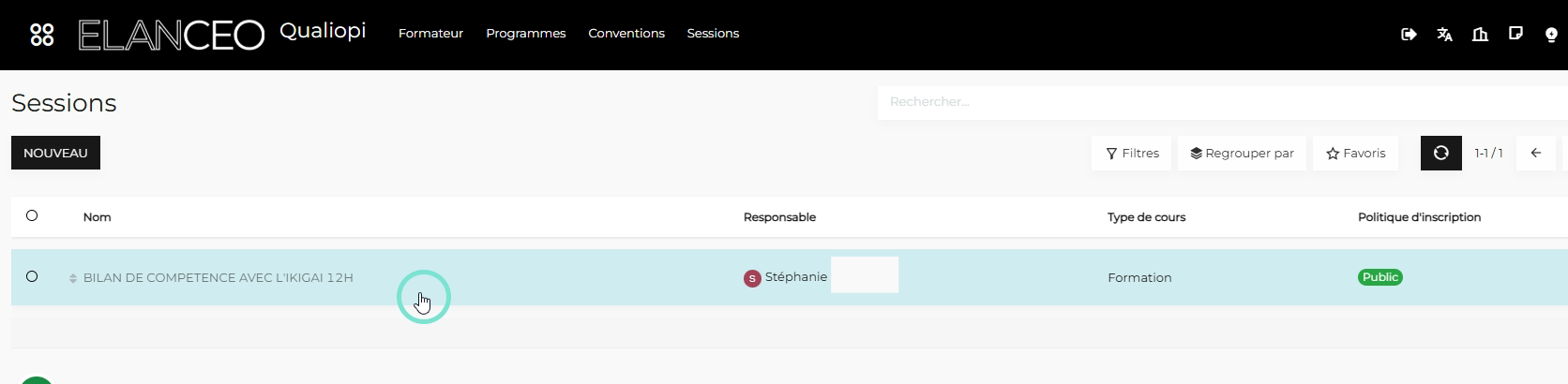Click the green Public badge

point(1380,277)
